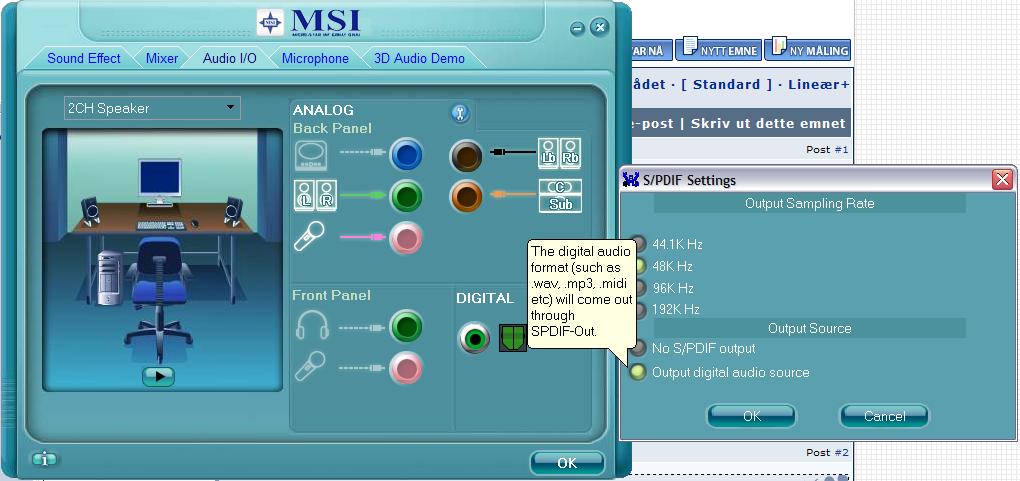This screenshot has height=481, width=1020.
Task: Click the pink microphone jack on the Back Panel
Action: click(406, 238)
